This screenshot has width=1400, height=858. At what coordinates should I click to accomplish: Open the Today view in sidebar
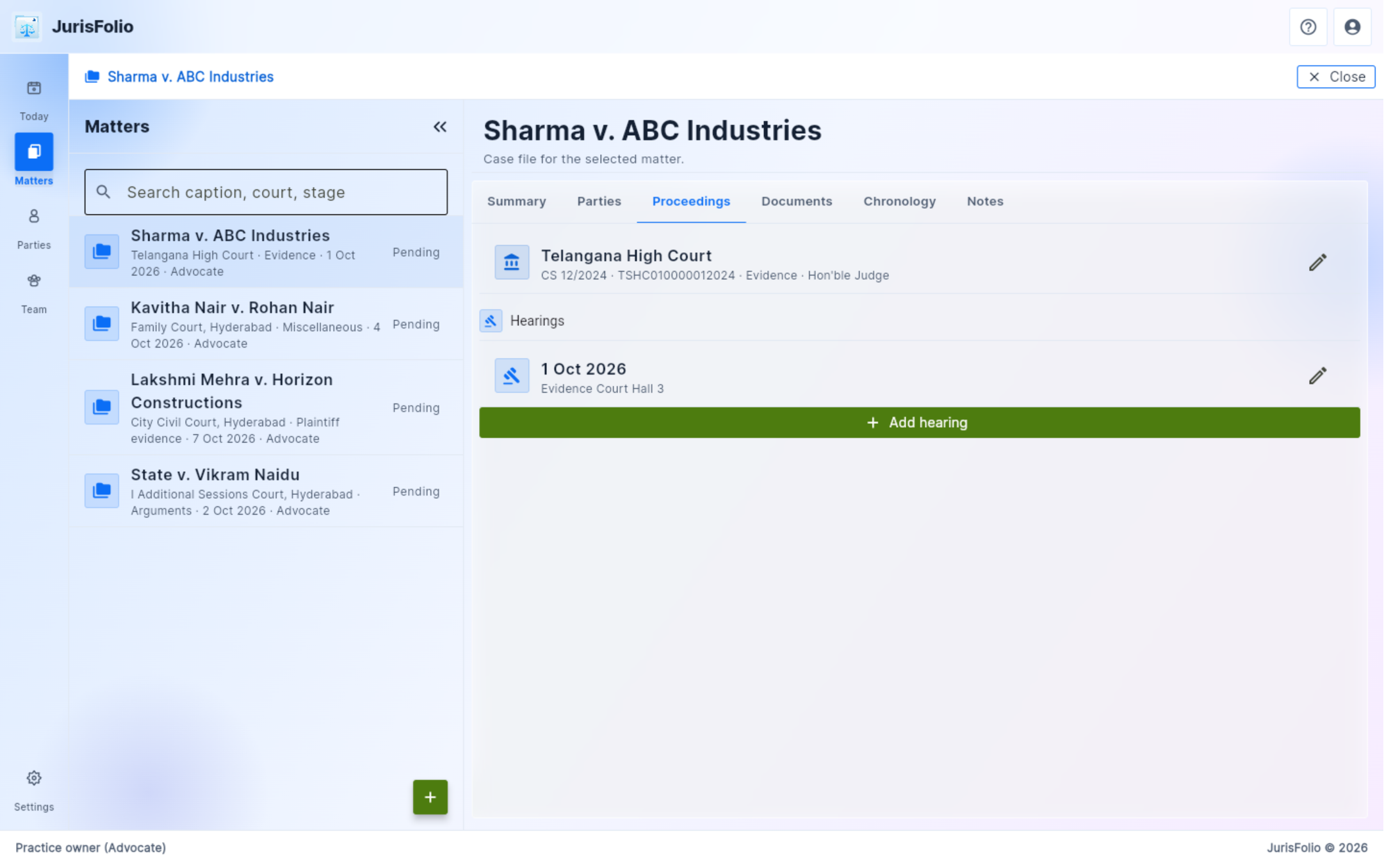click(34, 101)
